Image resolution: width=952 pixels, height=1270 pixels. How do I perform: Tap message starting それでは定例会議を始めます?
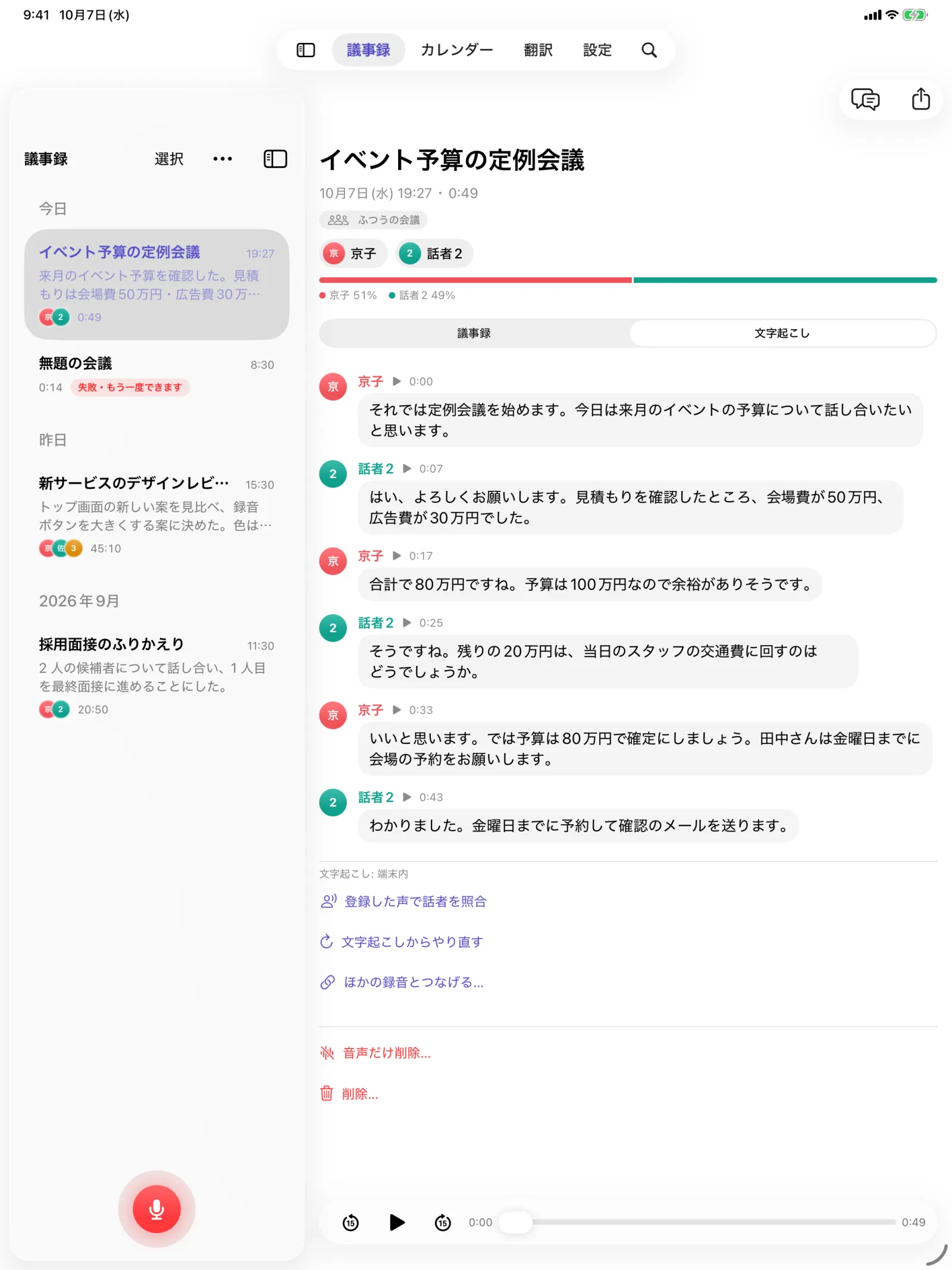pyautogui.click(x=640, y=420)
